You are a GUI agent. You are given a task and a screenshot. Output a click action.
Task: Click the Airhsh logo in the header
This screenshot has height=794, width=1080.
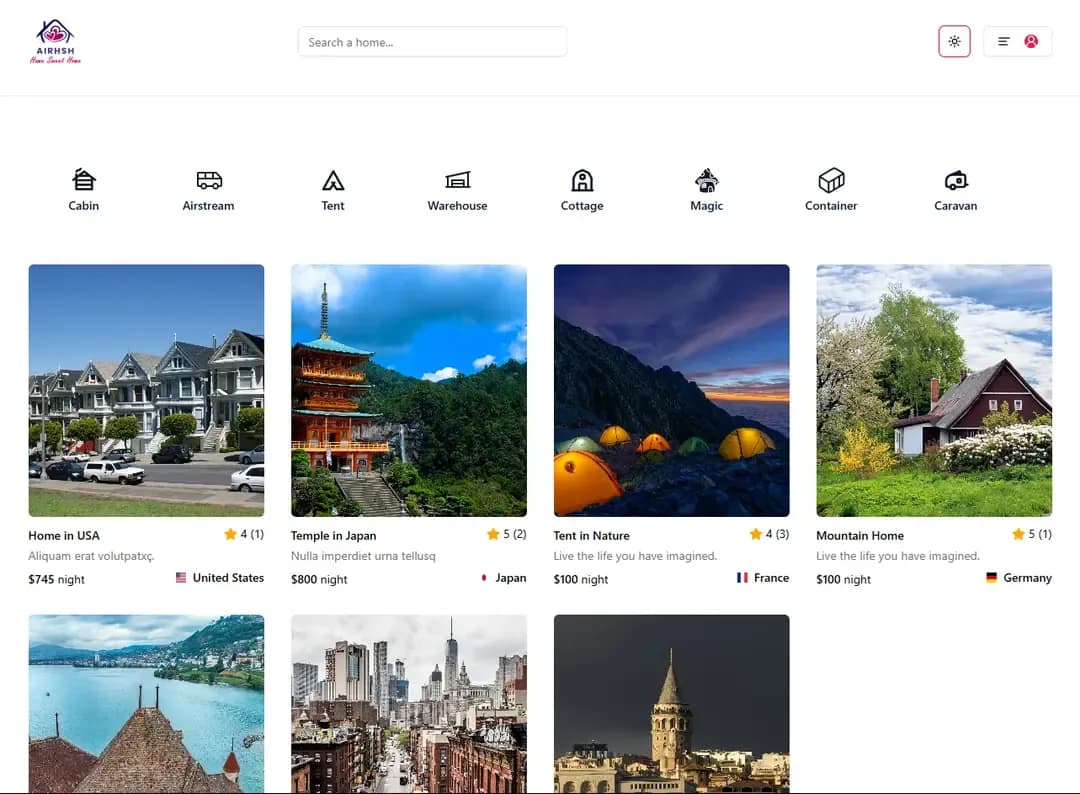(x=55, y=41)
